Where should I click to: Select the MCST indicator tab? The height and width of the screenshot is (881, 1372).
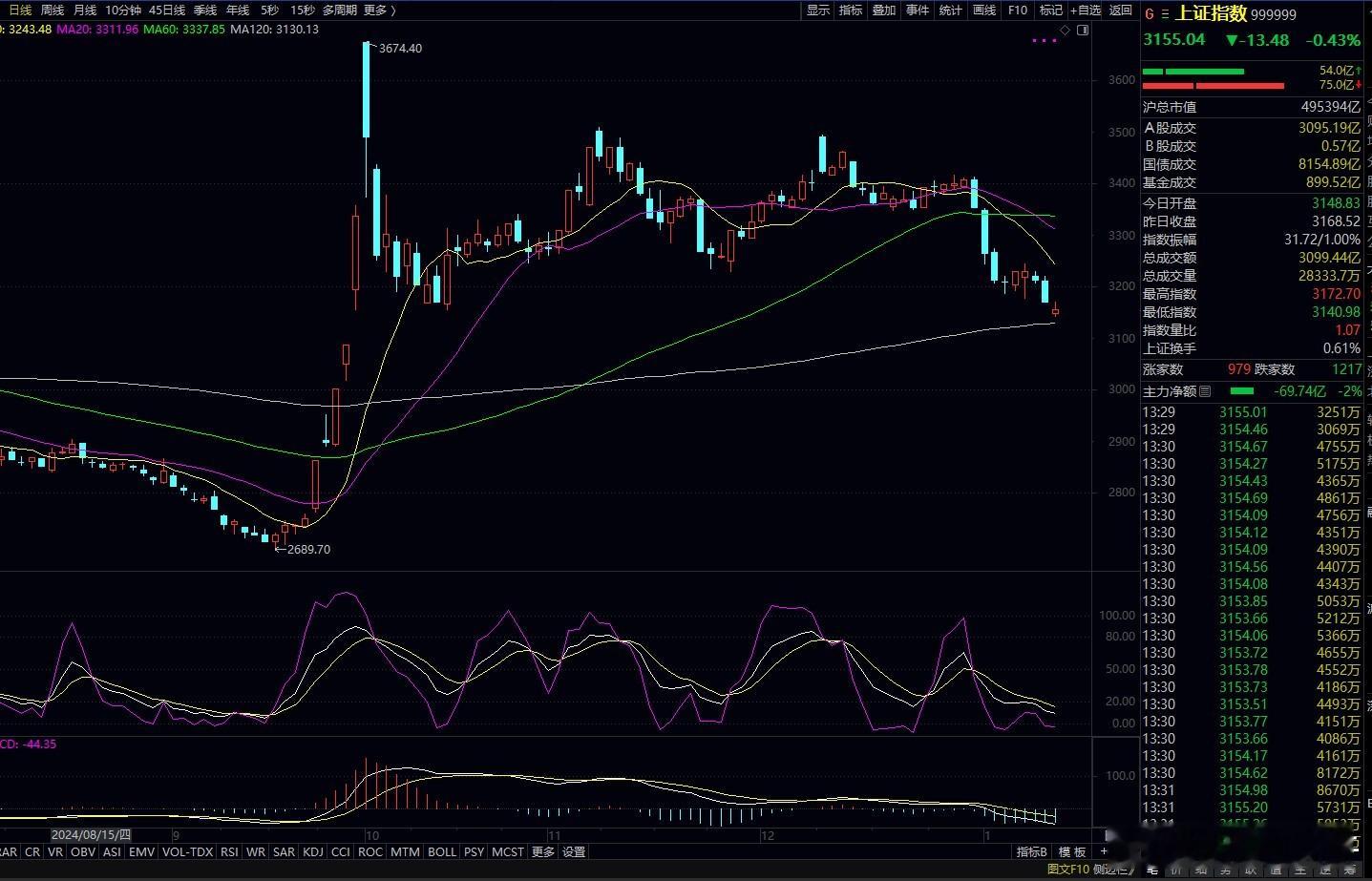(x=508, y=851)
